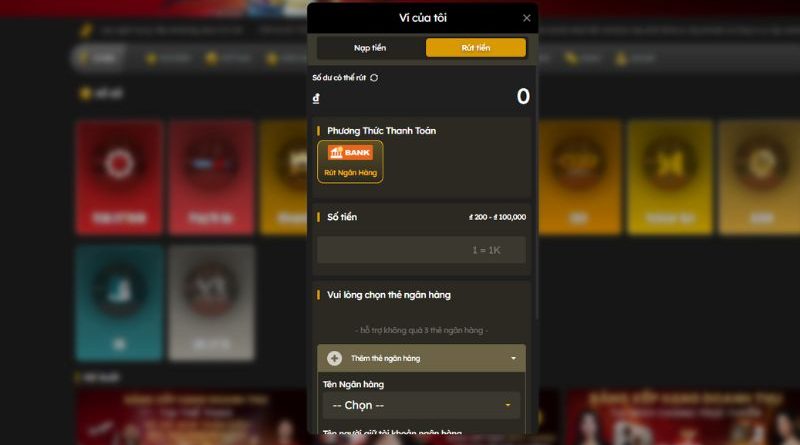Click the đ currency symbol
The width and height of the screenshot is (800, 445).
pyautogui.click(x=316, y=98)
